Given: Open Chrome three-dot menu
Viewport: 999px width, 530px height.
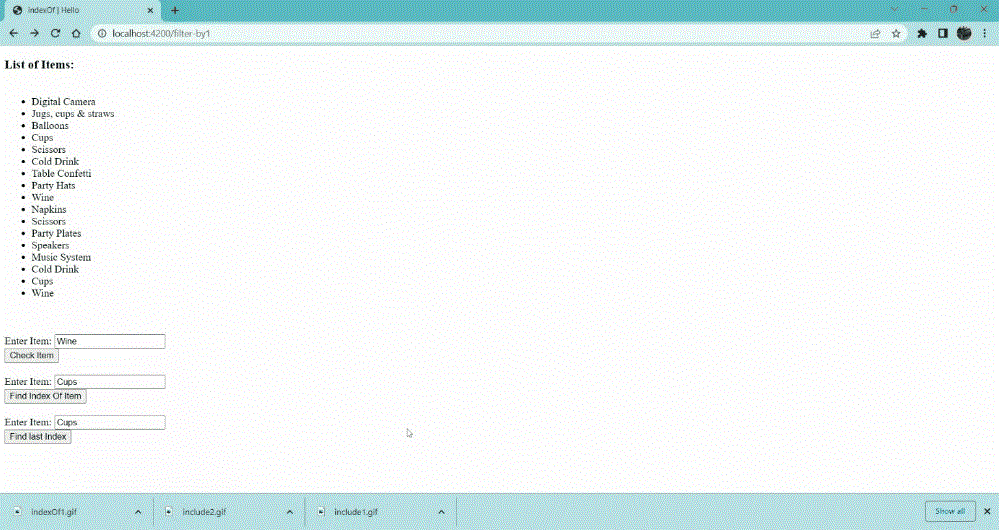Looking at the screenshot, I should point(984,33).
